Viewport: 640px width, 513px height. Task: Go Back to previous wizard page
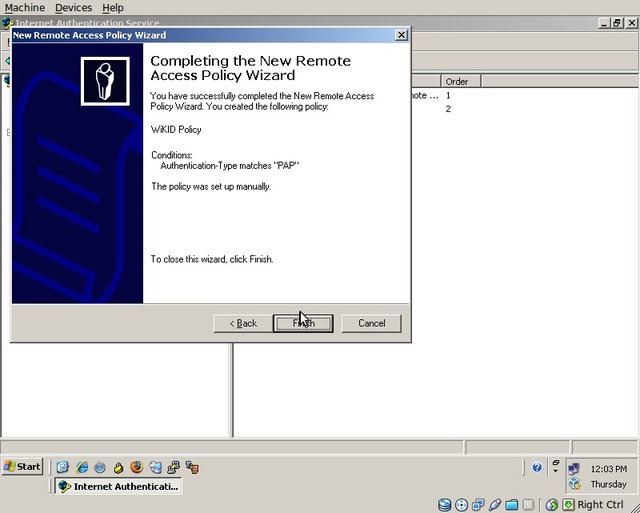pos(243,323)
